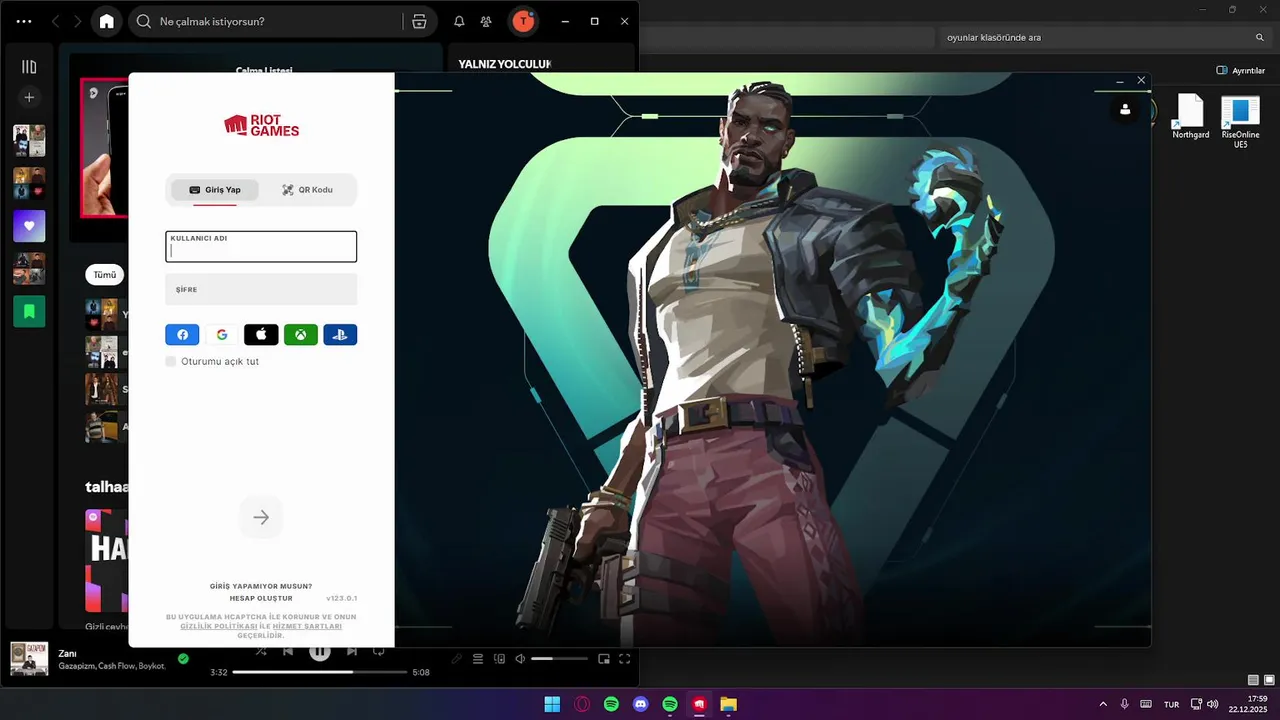The image size is (1280, 720).
Task: Focus the Kullanıcı Adı input field
Action: 261,247
